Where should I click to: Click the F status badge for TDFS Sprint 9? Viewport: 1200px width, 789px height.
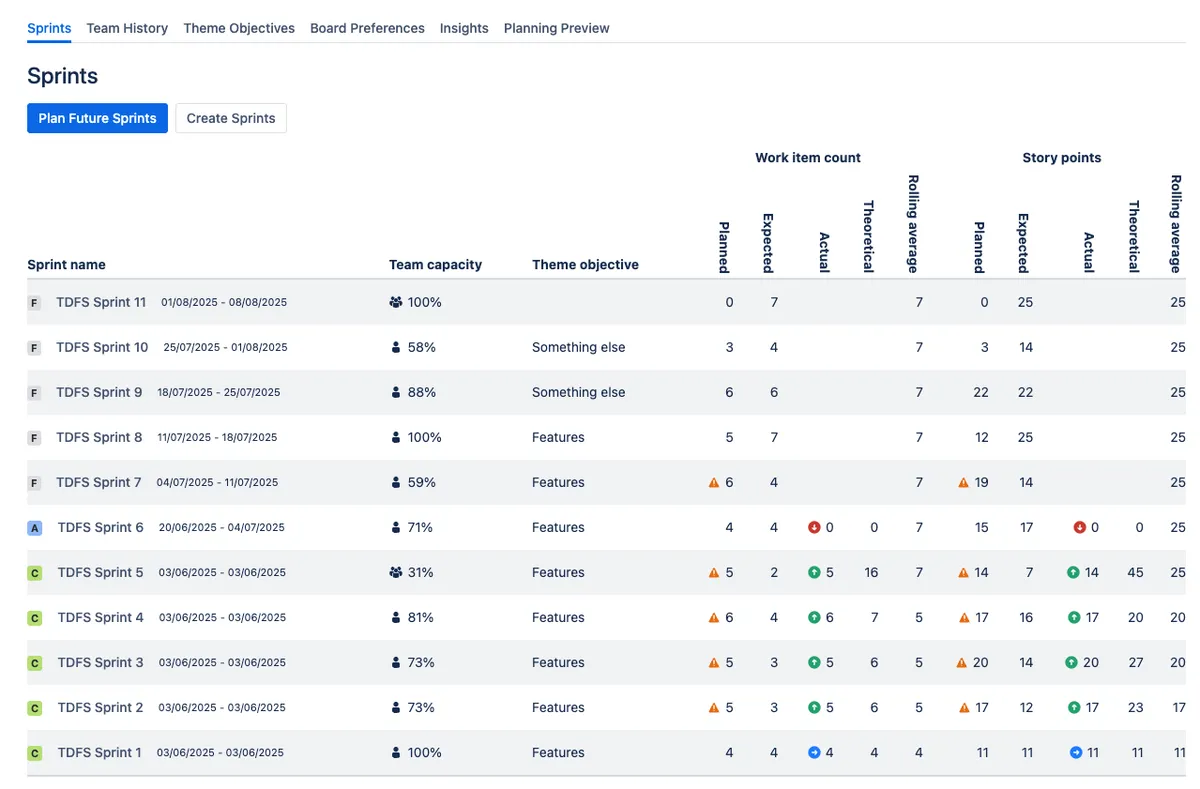[34, 393]
